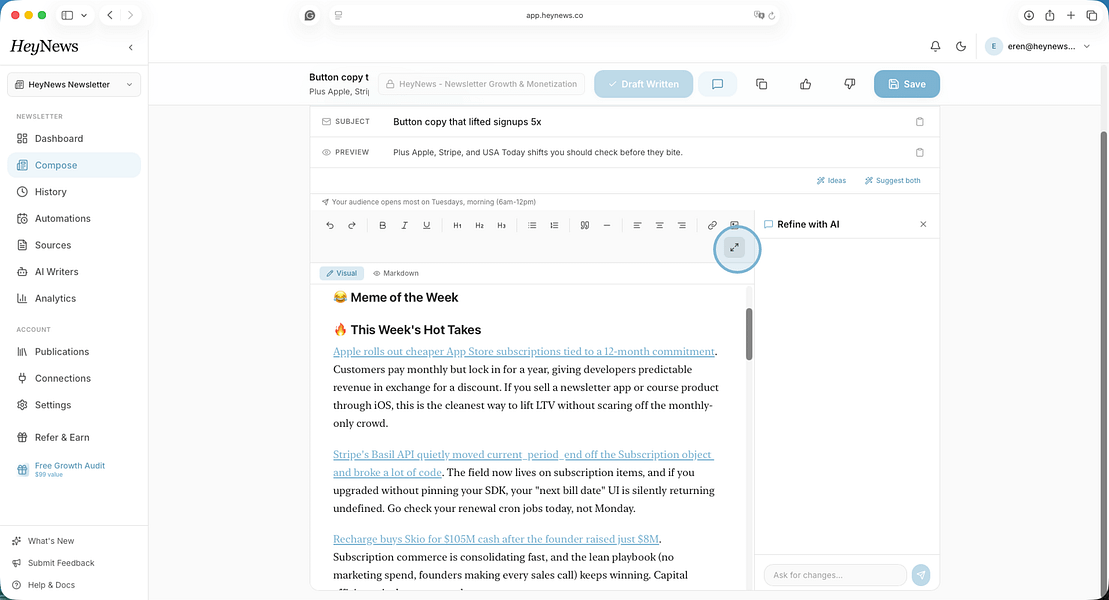Duplicate this newsletter draft

pos(762,84)
